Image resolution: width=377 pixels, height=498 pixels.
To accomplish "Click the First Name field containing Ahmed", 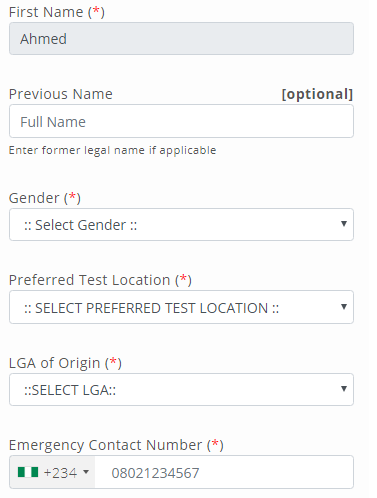I will [181, 39].
